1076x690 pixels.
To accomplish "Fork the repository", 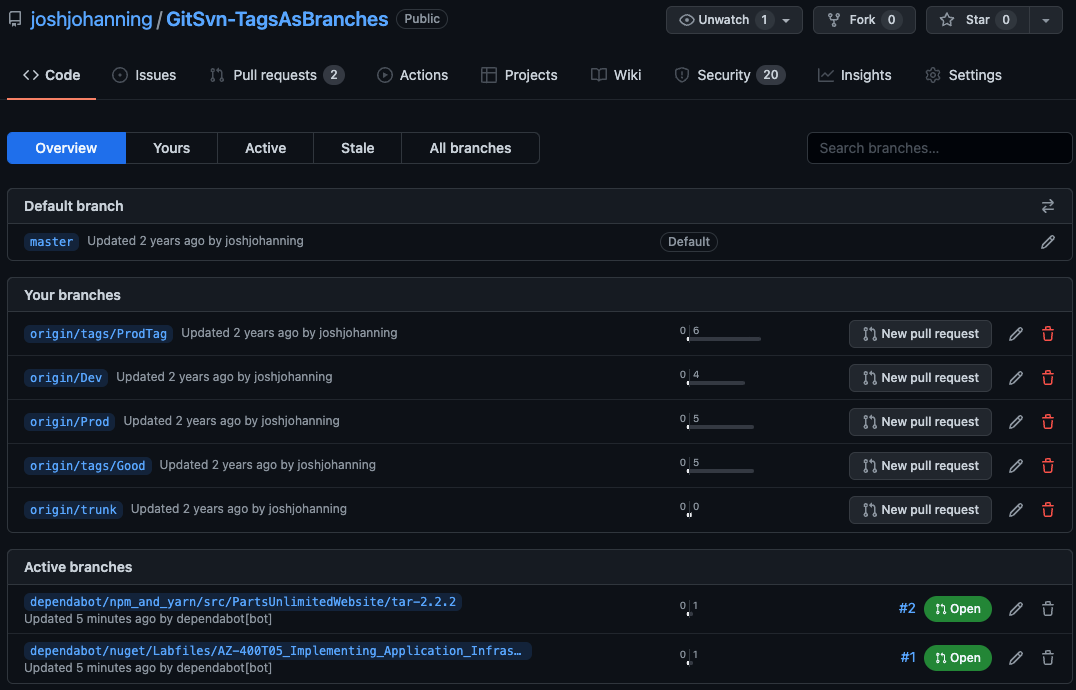I will point(863,20).
